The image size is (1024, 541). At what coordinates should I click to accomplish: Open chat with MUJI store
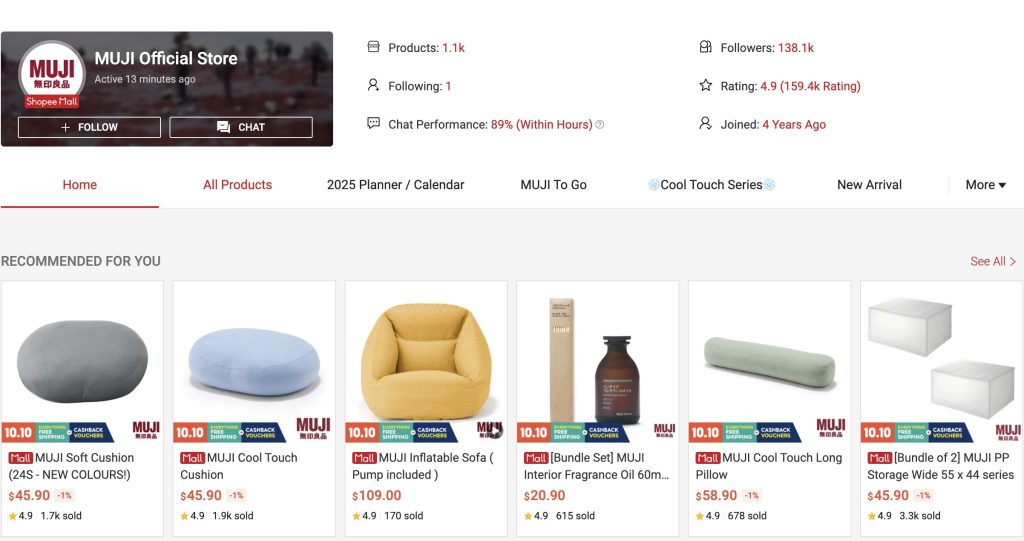tap(241, 127)
